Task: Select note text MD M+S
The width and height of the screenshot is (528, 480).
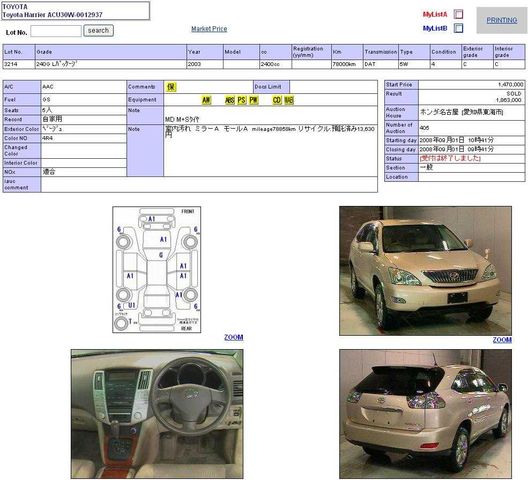Action: tap(182, 119)
